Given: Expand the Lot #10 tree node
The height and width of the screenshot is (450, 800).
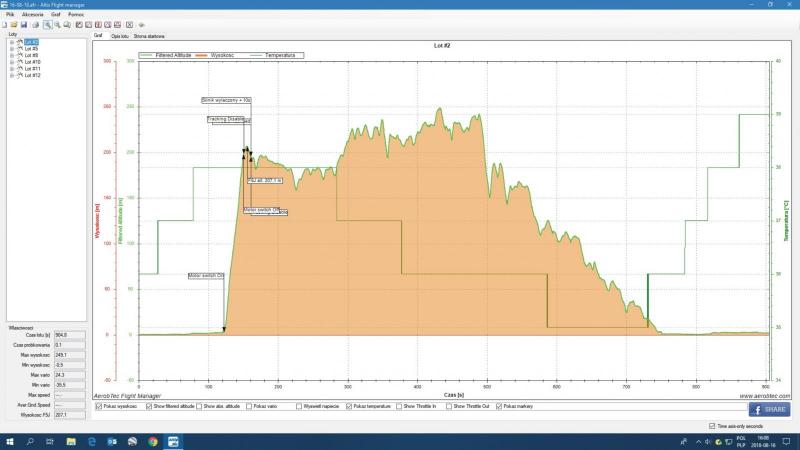Looking at the screenshot, I should (x=11, y=62).
